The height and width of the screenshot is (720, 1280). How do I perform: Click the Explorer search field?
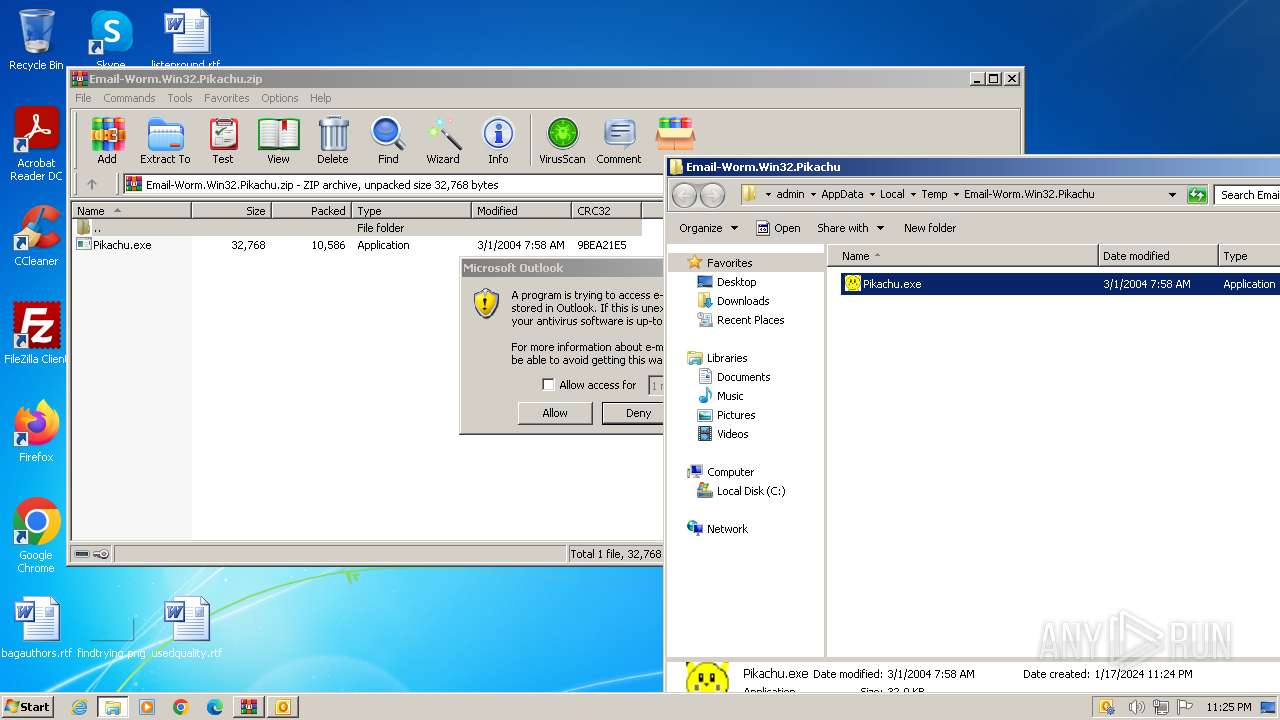coord(1247,195)
